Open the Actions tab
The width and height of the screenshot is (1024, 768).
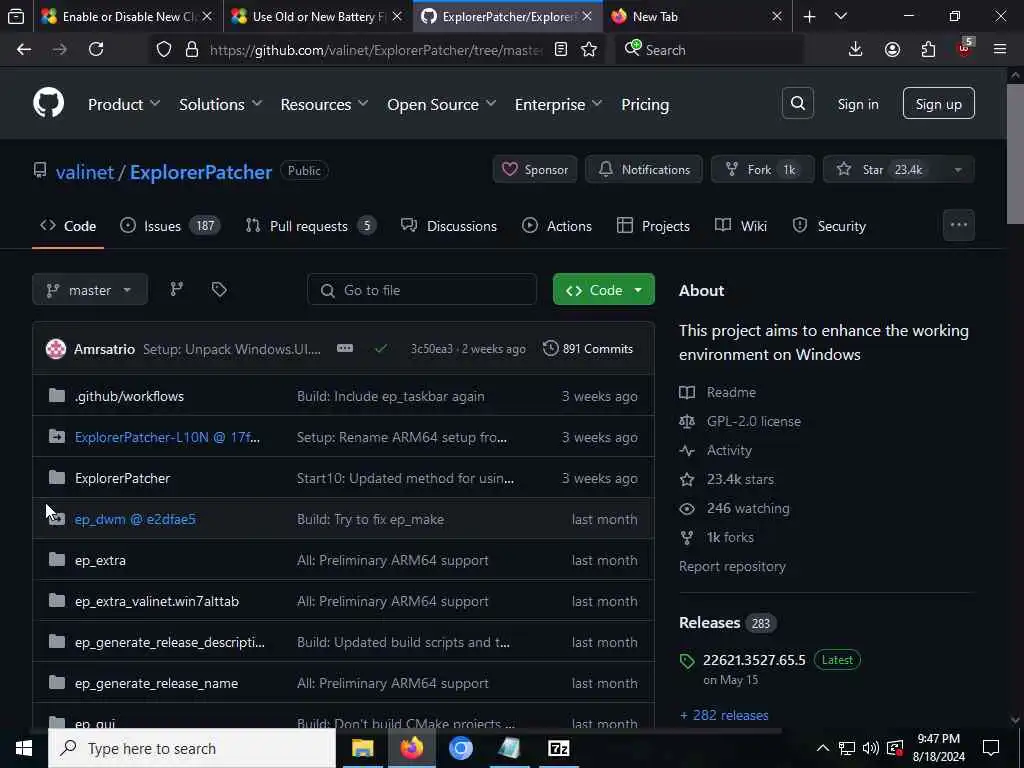(557, 226)
